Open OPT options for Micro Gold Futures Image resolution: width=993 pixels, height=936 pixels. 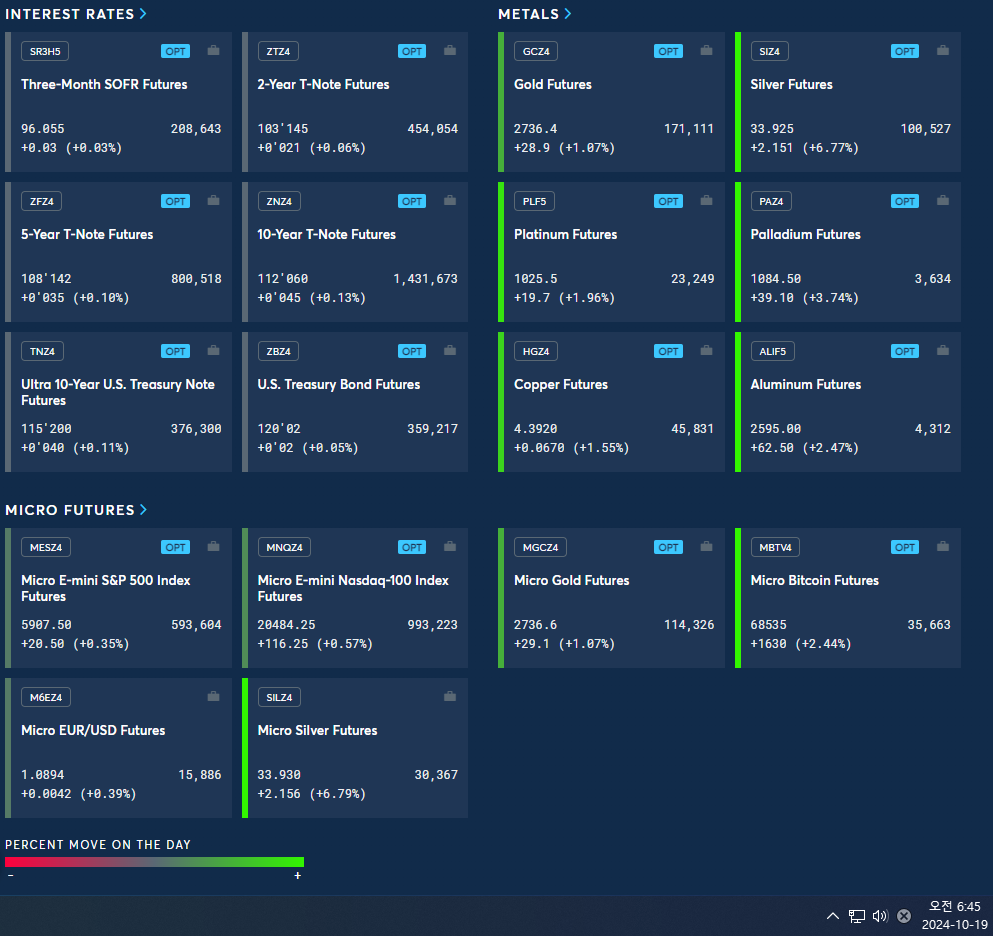point(668,547)
